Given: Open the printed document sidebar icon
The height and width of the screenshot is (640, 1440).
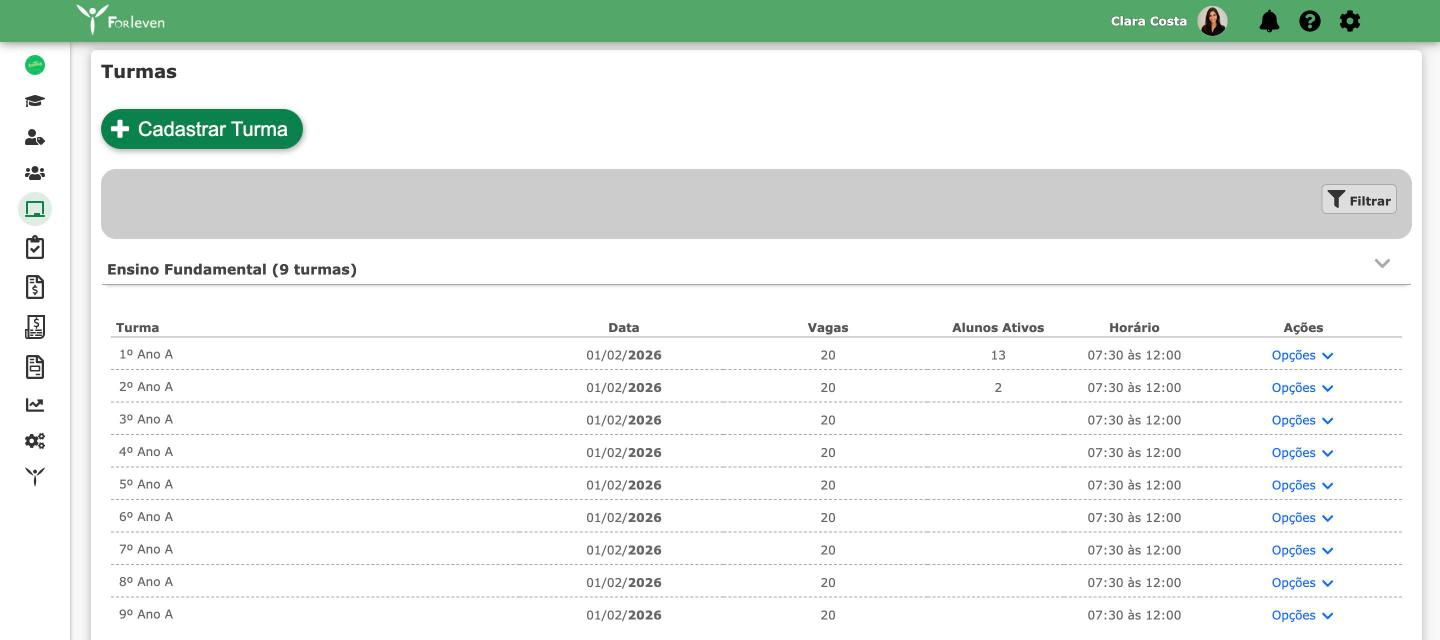Looking at the screenshot, I should tap(35, 367).
